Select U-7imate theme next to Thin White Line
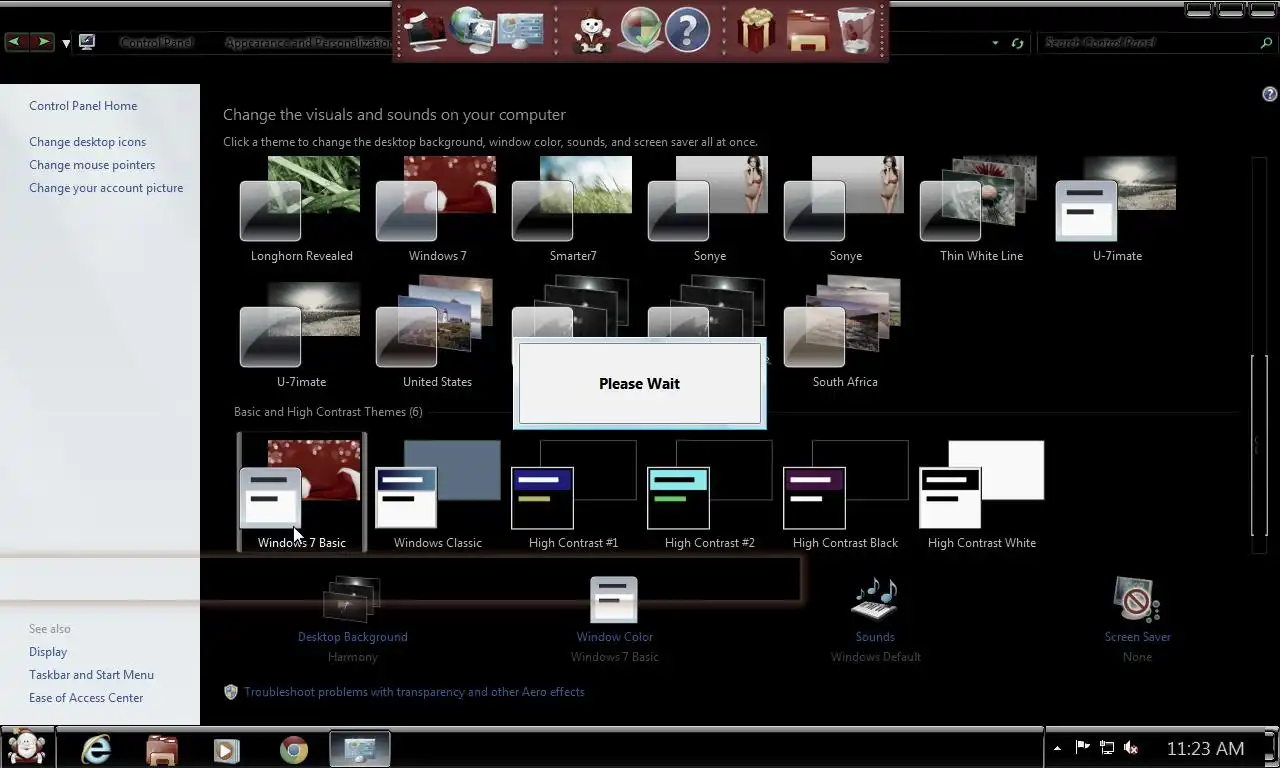Viewport: 1280px width, 768px height. (x=1117, y=209)
